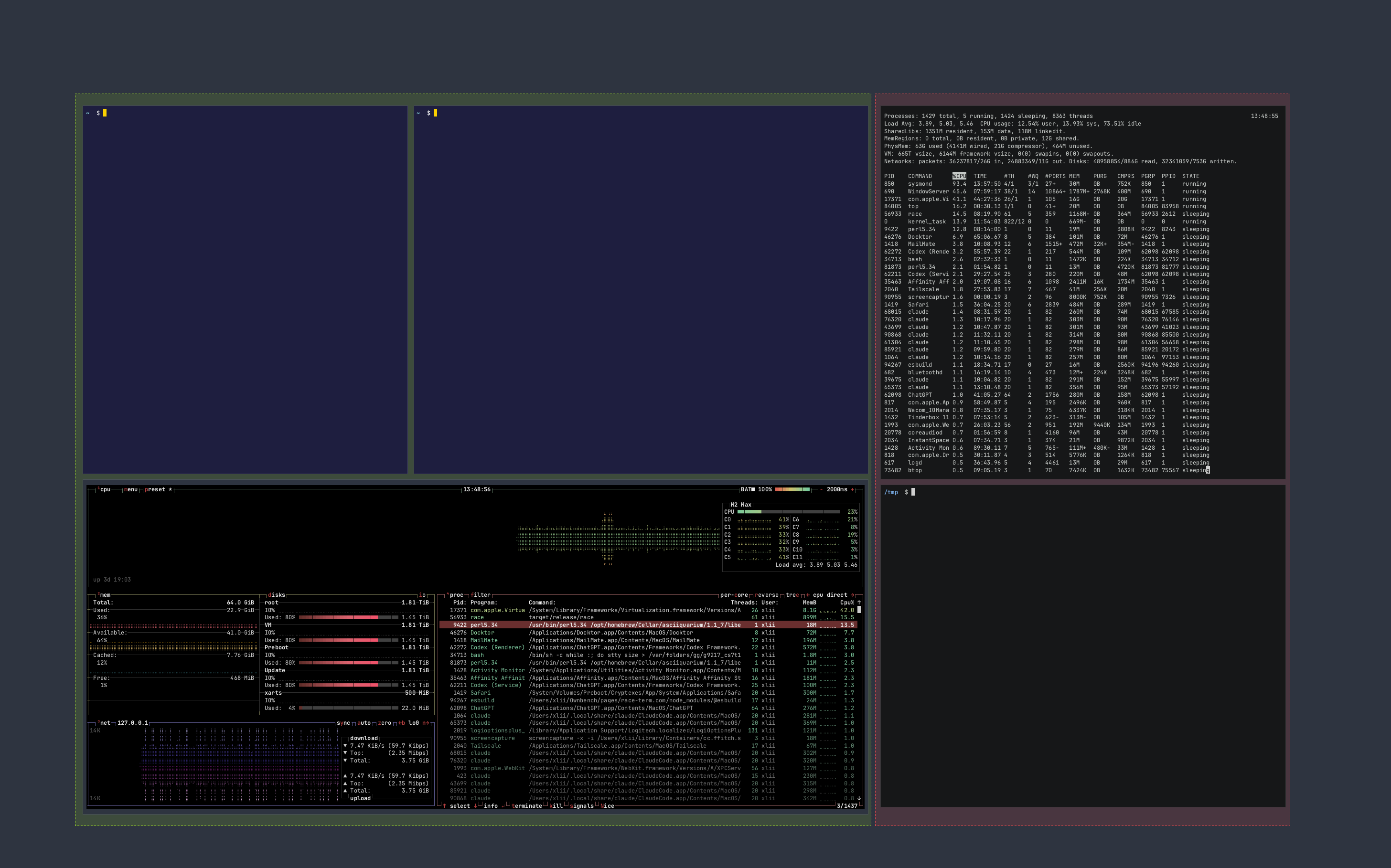Click left arrow before 'cpu direct' sorting
The image size is (1391, 868).
[x=808, y=595]
